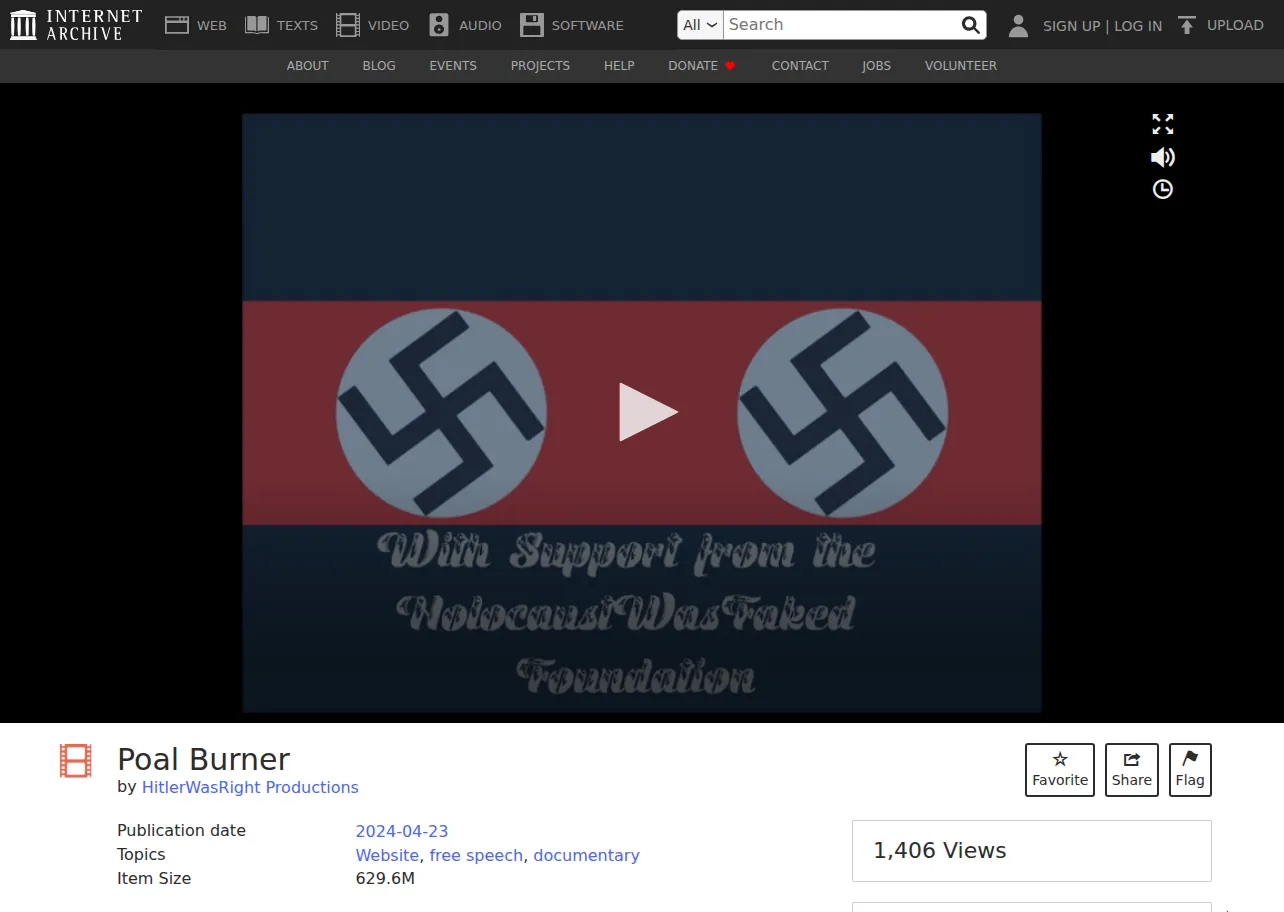1284x912 pixels.
Task: Open the Audio section speaker icon
Action: point(439,25)
